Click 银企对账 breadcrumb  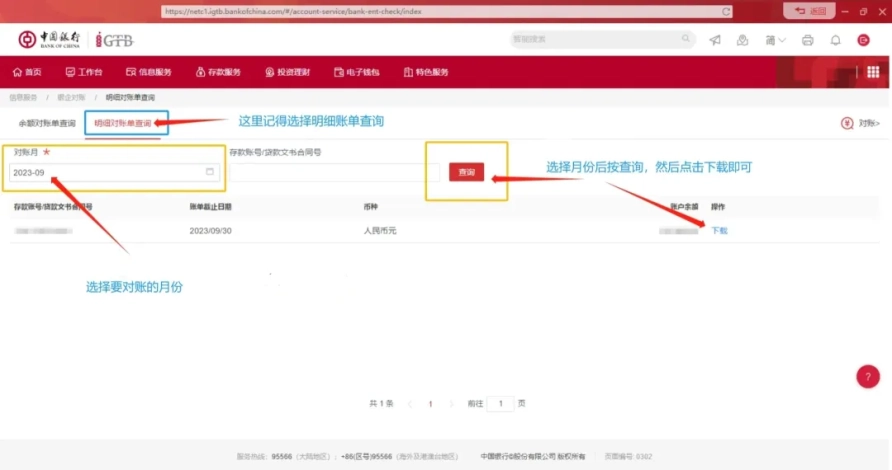pyautogui.click(x=71, y=97)
